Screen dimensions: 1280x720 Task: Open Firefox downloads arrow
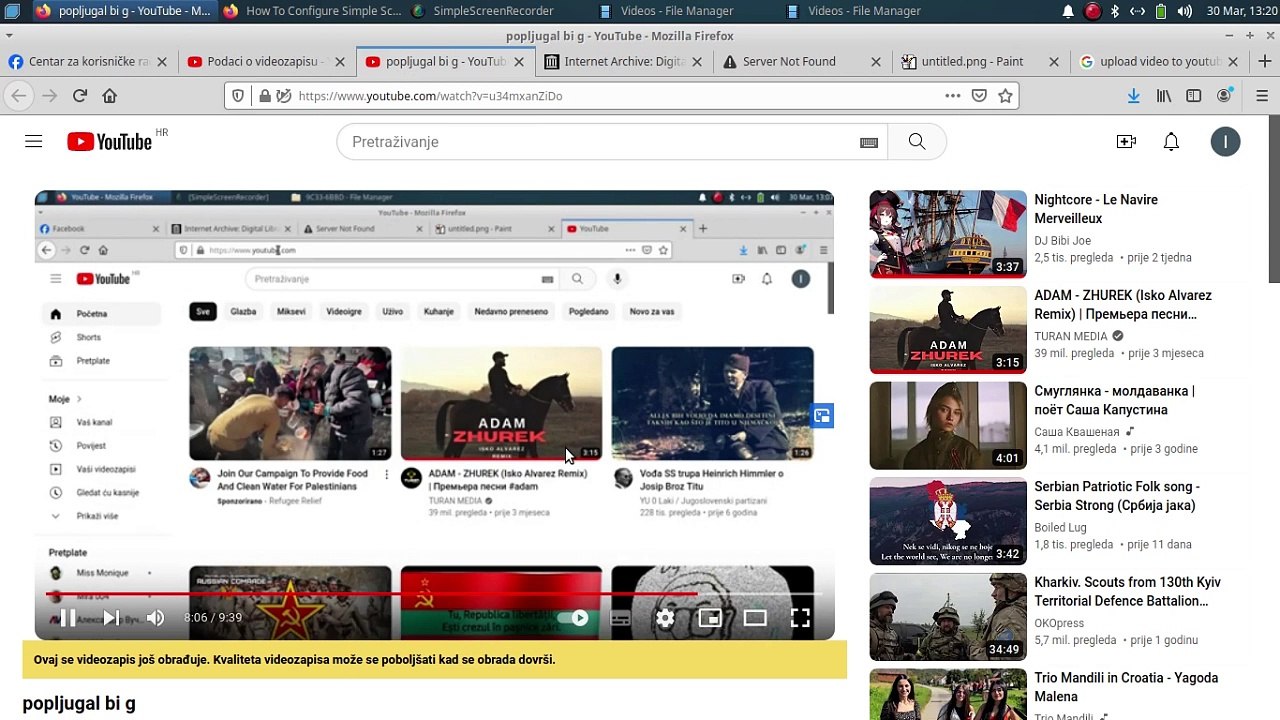point(1133,96)
